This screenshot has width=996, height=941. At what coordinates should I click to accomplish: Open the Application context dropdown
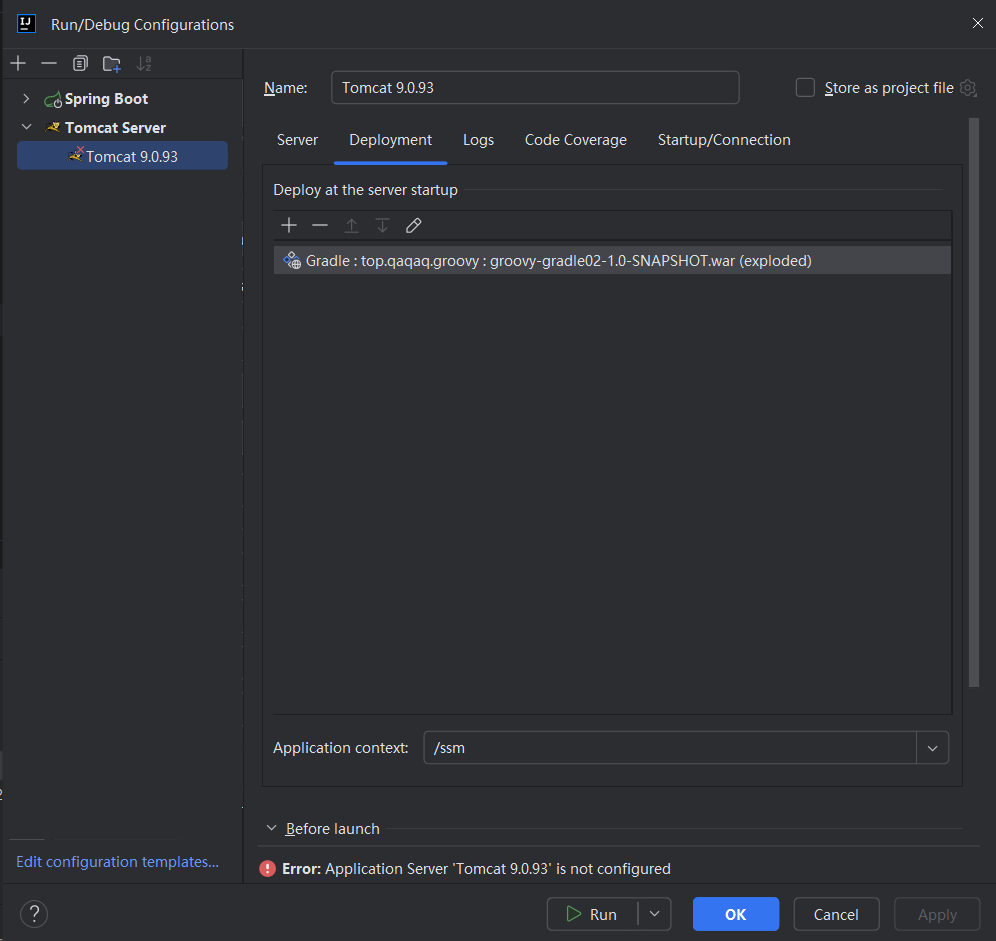(x=932, y=748)
